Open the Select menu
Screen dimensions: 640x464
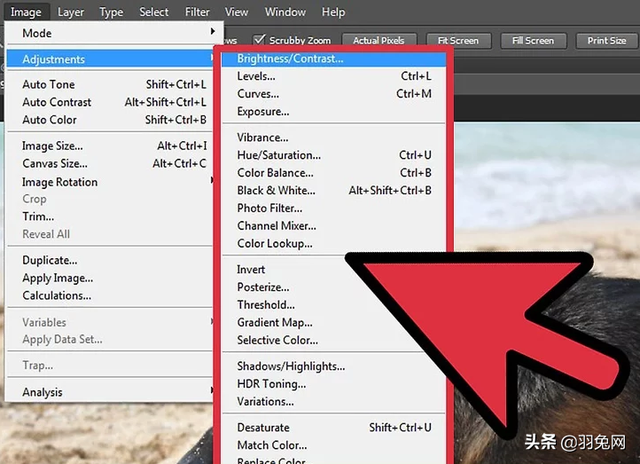(x=154, y=12)
